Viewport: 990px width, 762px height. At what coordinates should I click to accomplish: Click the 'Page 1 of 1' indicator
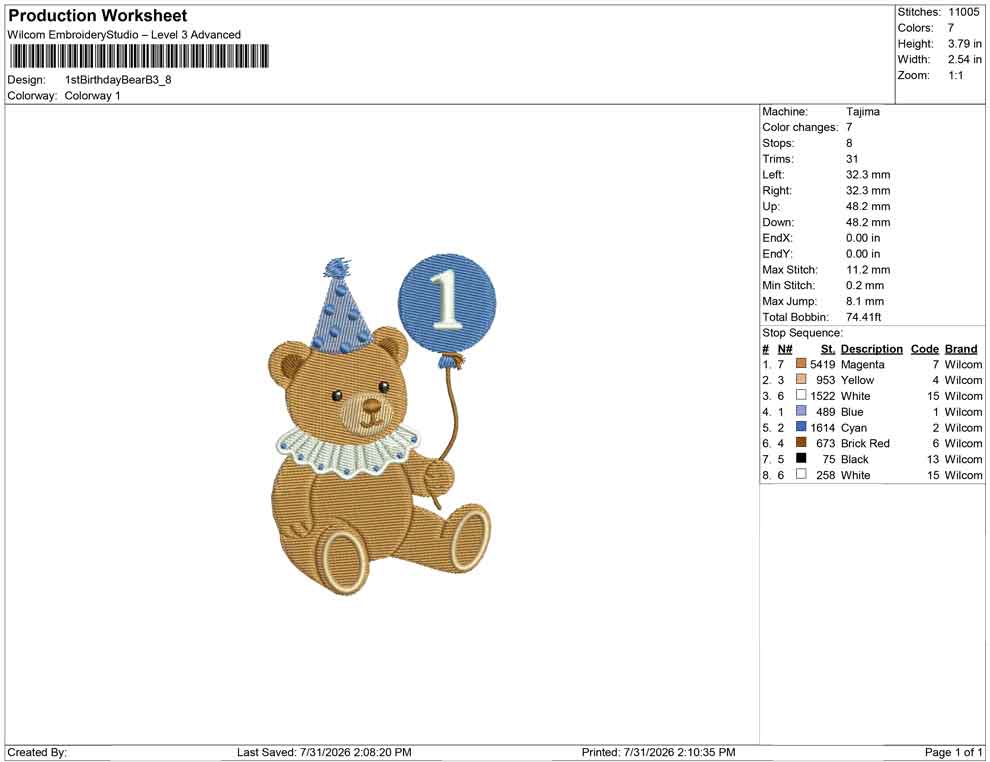(953, 752)
